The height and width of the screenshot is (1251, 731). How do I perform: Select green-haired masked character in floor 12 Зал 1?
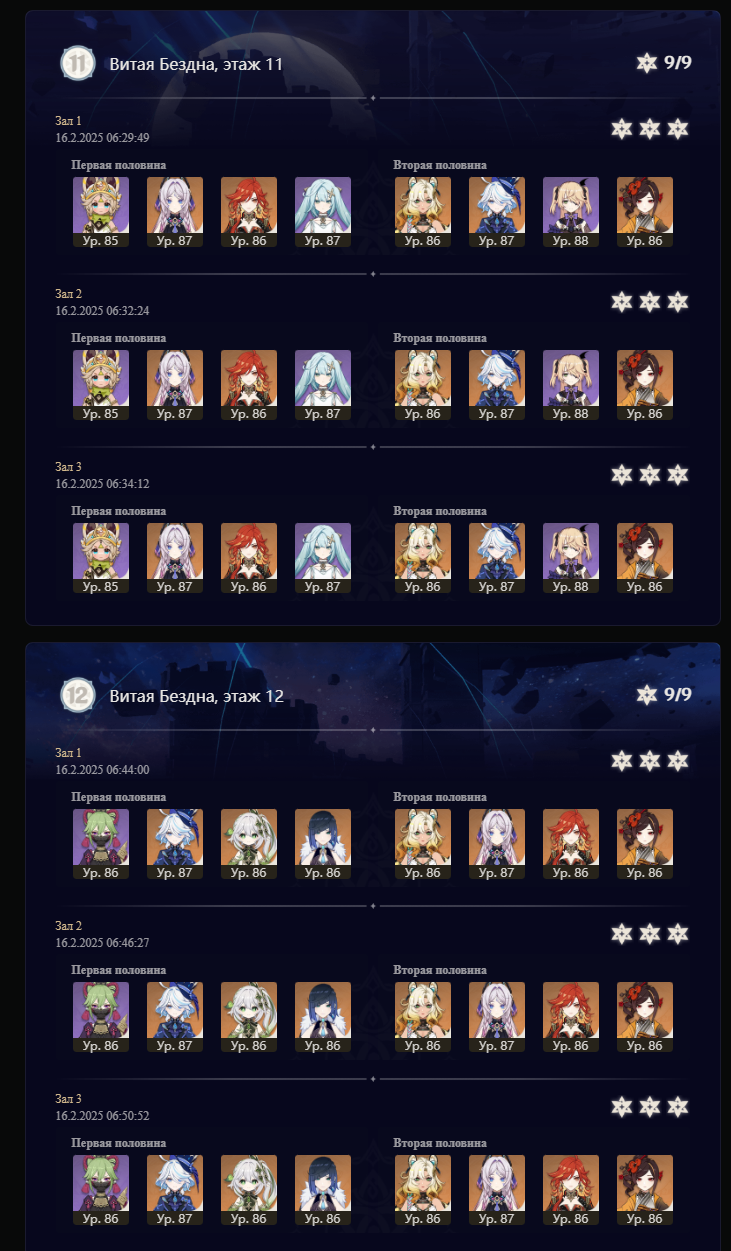point(101,844)
